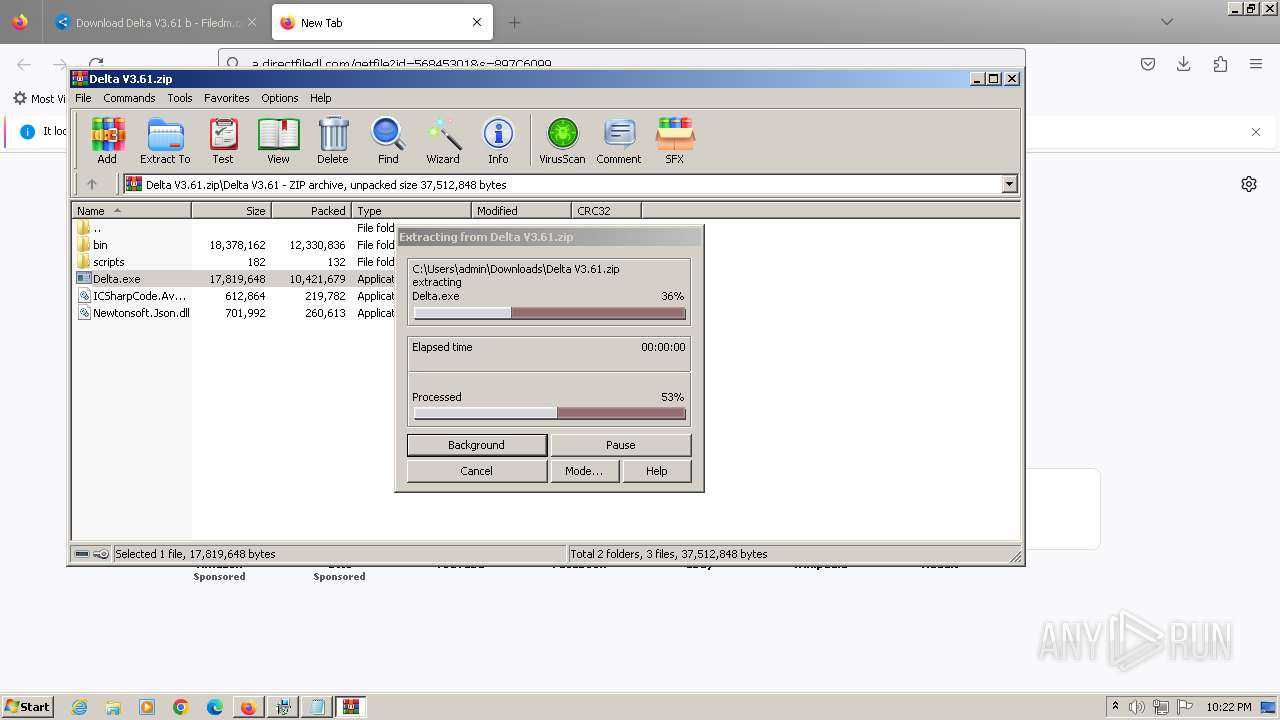
Task: Open the Firefox taskbar button
Action: coord(248,707)
